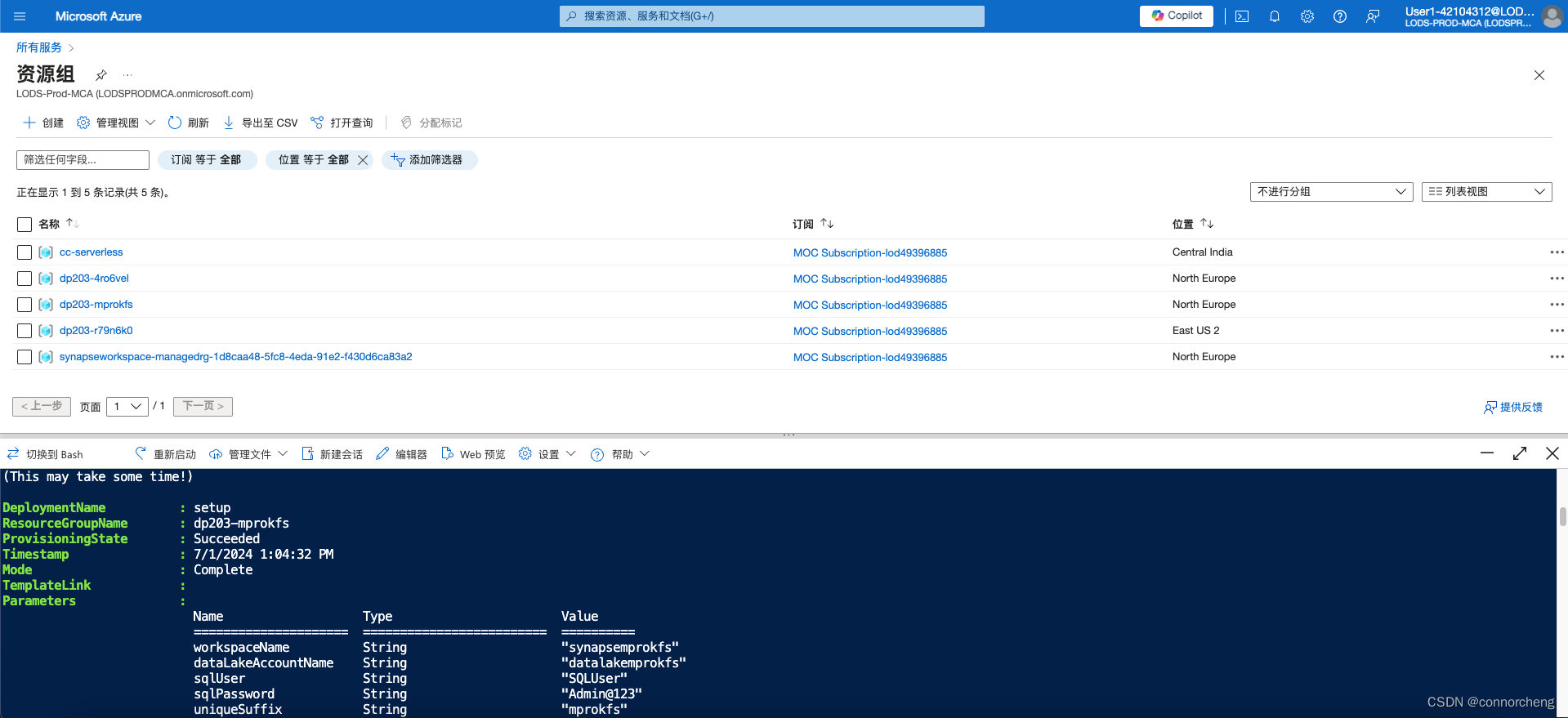Open more options ellipsis beside title
This screenshot has width=1568, height=718.
(x=127, y=75)
